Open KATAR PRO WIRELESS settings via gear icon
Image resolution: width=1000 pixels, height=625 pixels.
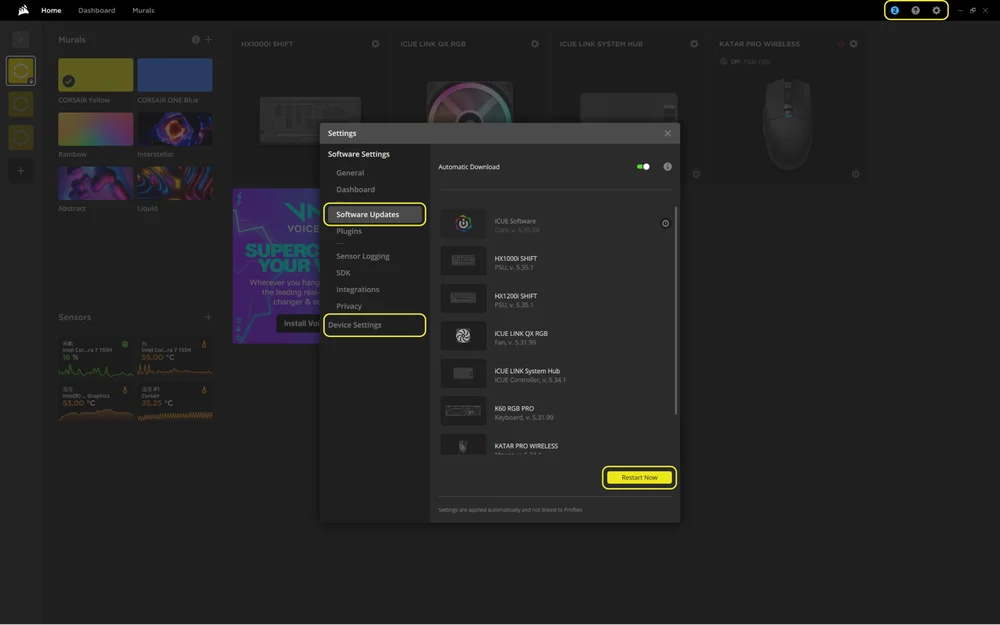pos(853,43)
